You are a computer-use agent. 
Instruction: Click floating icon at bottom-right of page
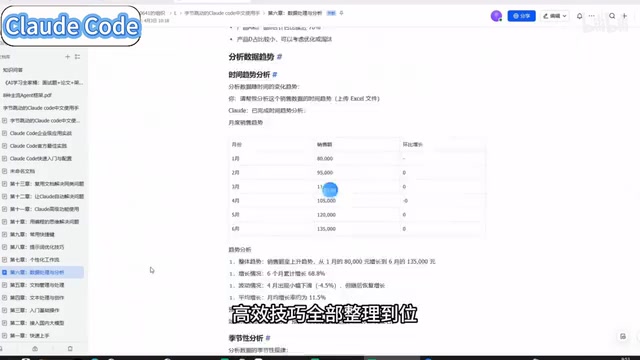click(623, 336)
